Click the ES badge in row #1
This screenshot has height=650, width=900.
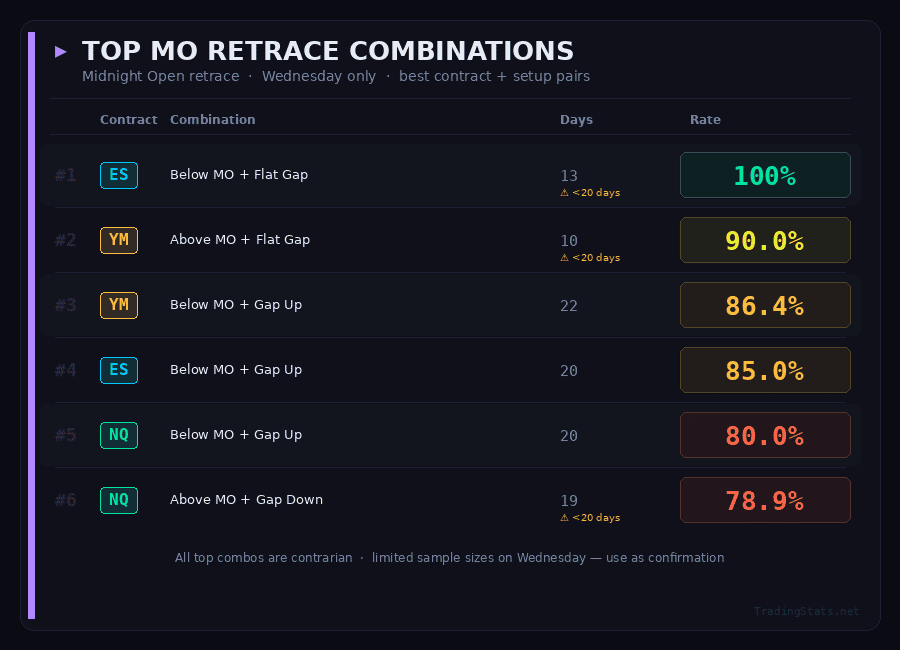(119, 175)
